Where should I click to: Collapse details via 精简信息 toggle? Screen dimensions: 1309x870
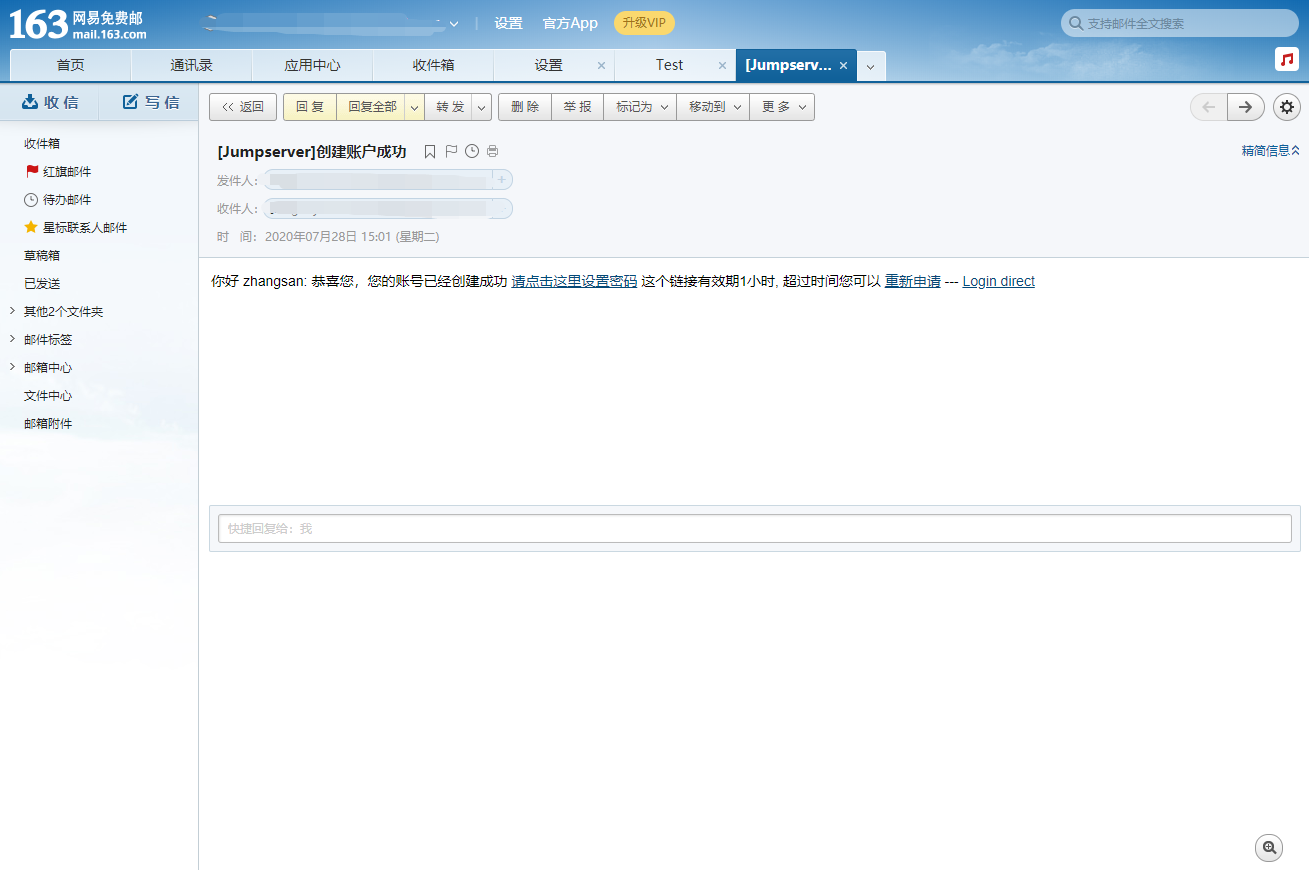1268,150
